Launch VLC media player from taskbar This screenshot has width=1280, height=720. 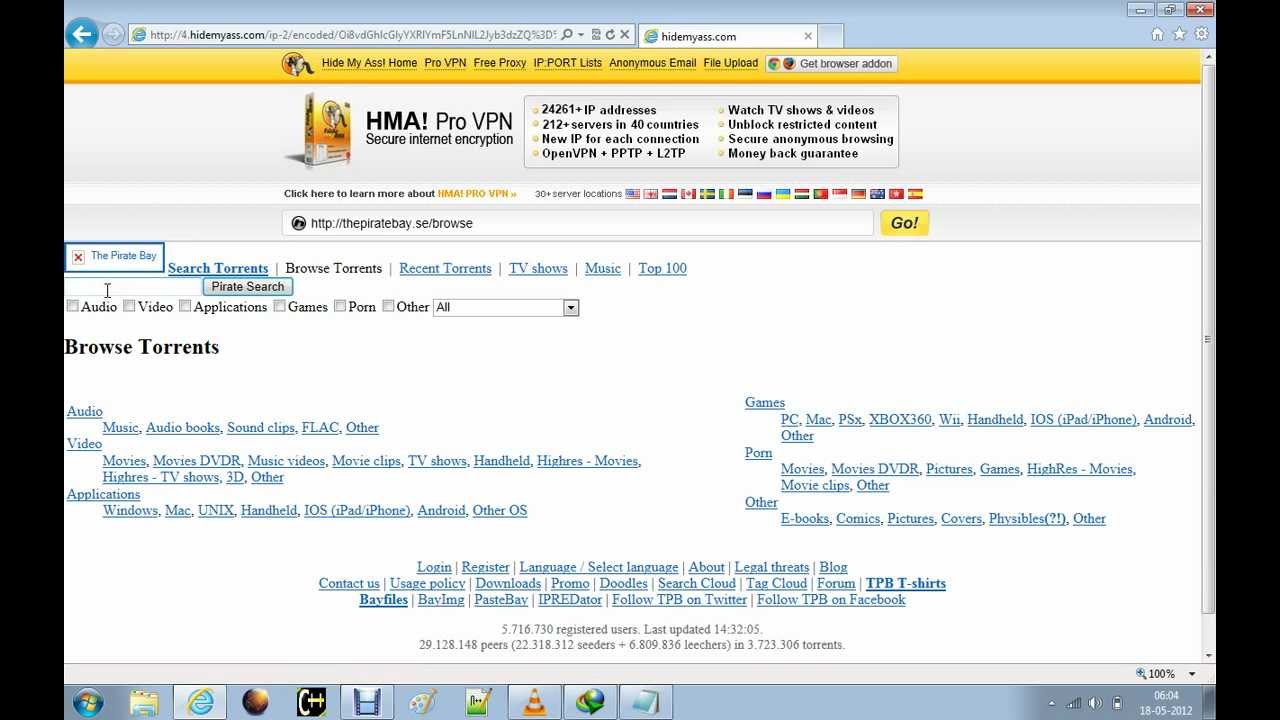[535, 702]
